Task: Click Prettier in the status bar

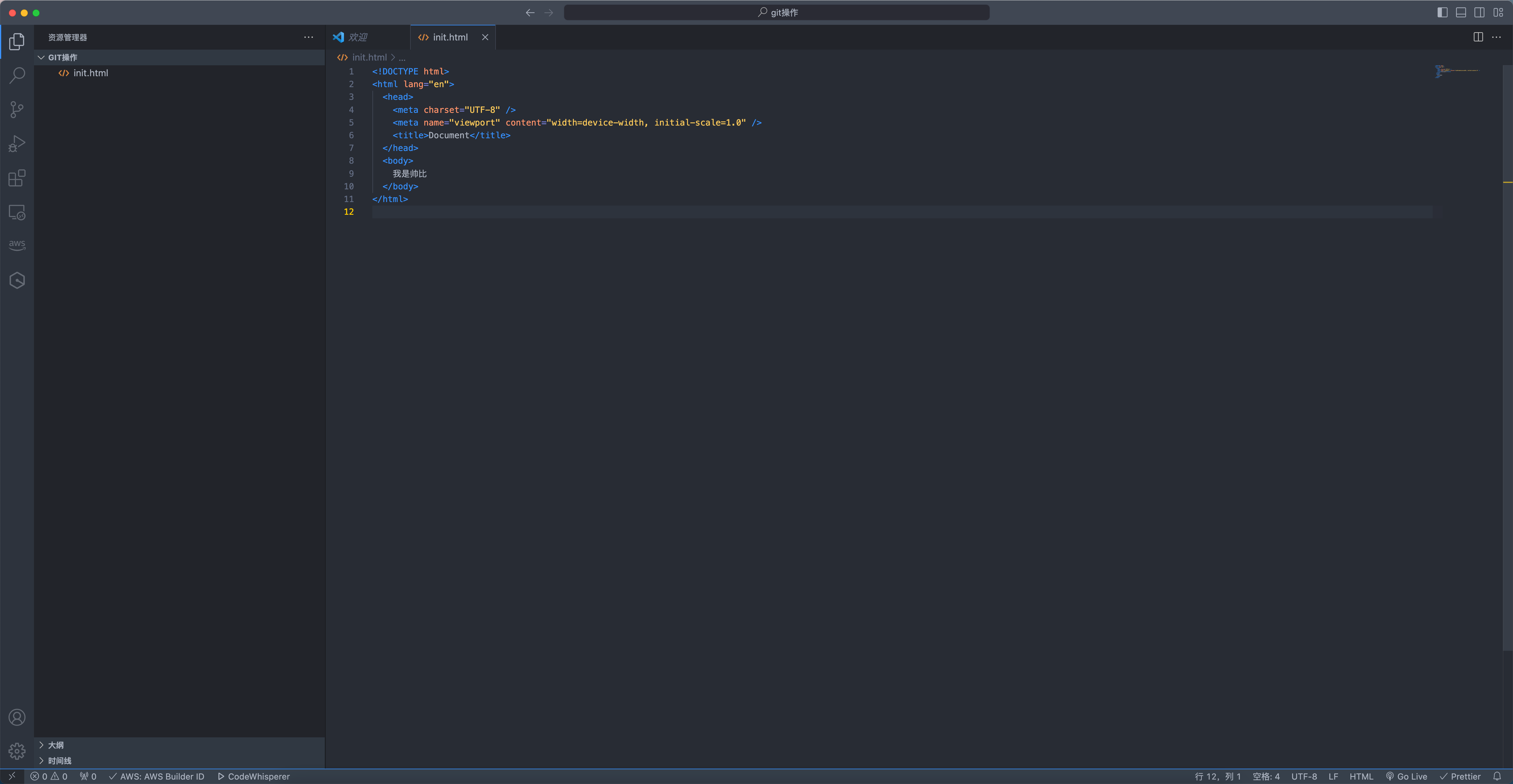Action: pyautogui.click(x=1460, y=776)
